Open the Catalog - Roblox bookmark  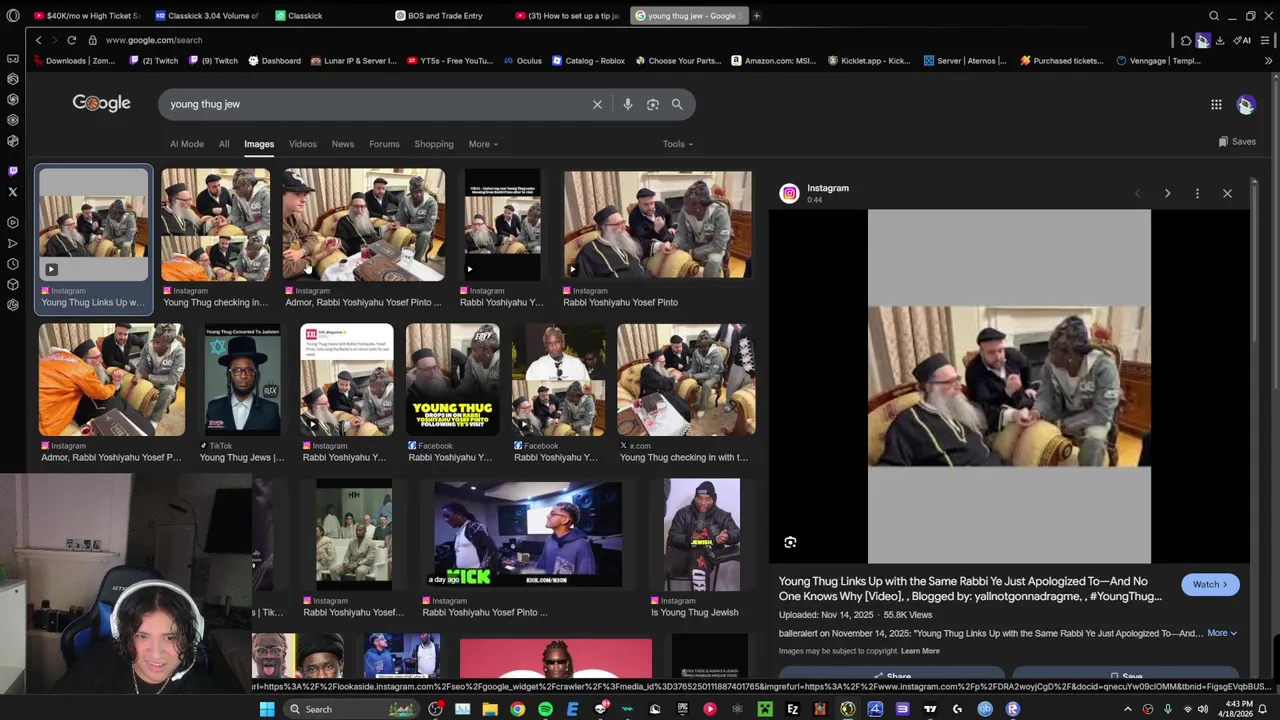pos(588,61)
